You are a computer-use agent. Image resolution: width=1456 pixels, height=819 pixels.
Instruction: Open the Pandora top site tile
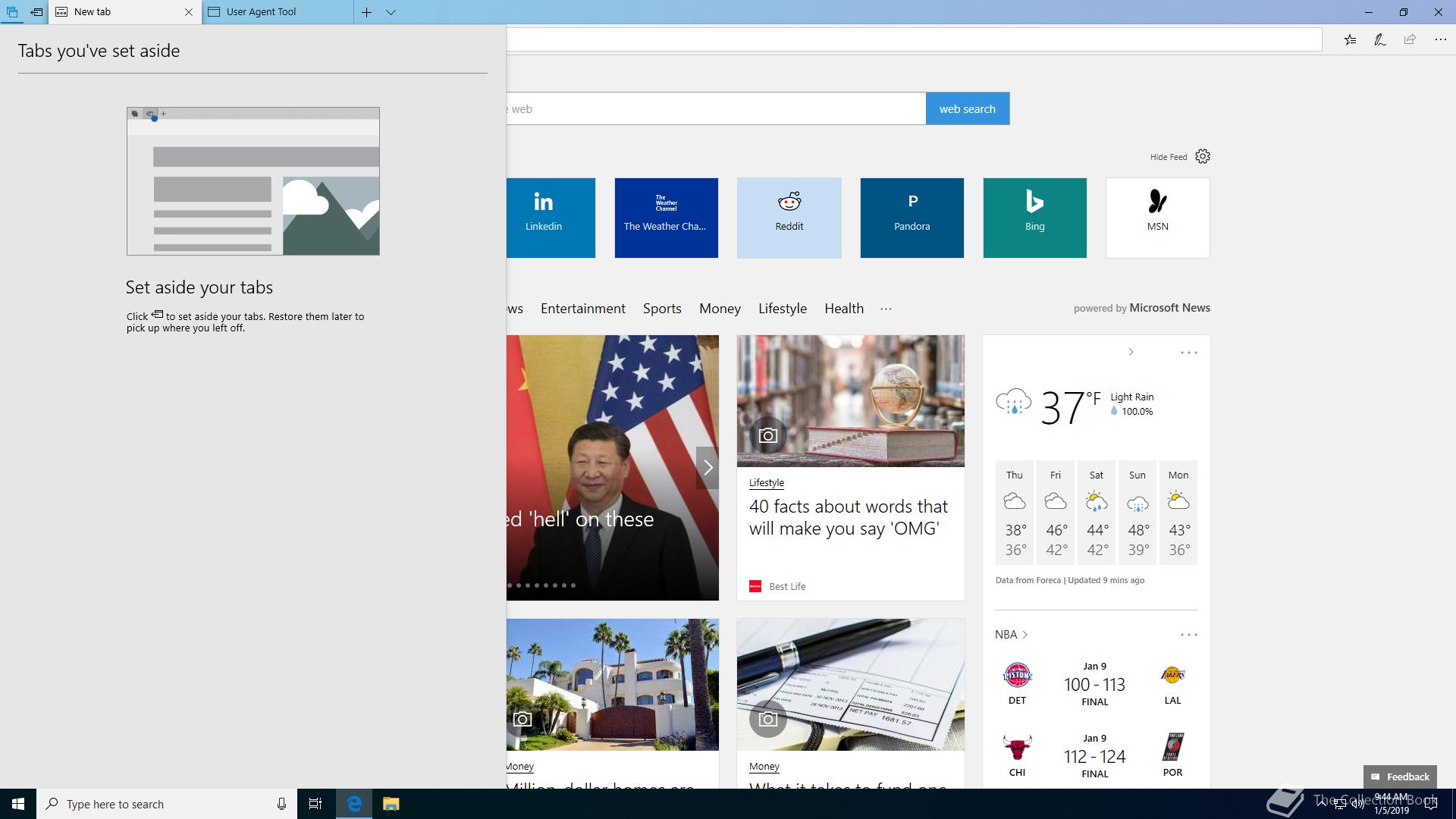click(x=912, y=218)
